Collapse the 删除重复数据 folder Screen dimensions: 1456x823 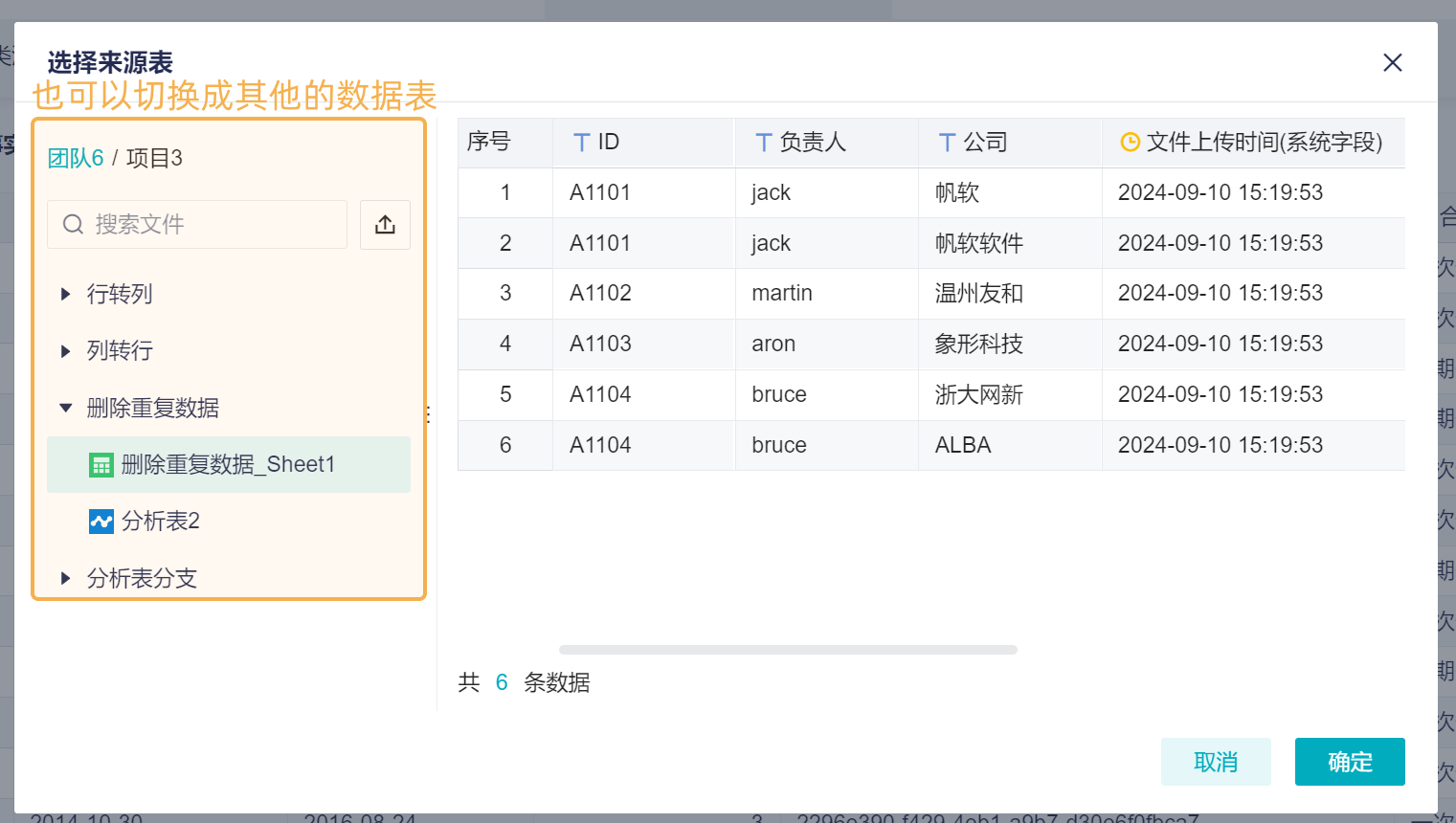pos(65,408)
